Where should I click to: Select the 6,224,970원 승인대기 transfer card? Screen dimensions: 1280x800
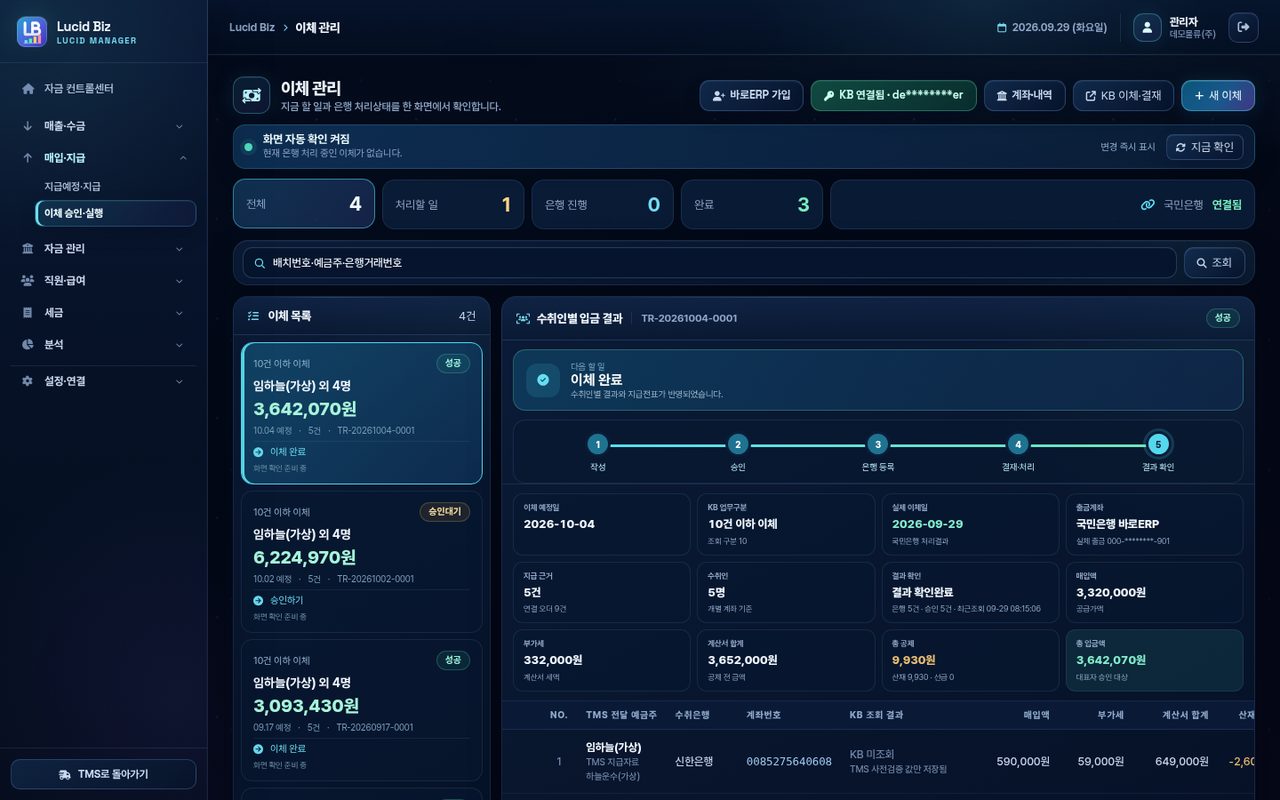[x=362, y=562]
